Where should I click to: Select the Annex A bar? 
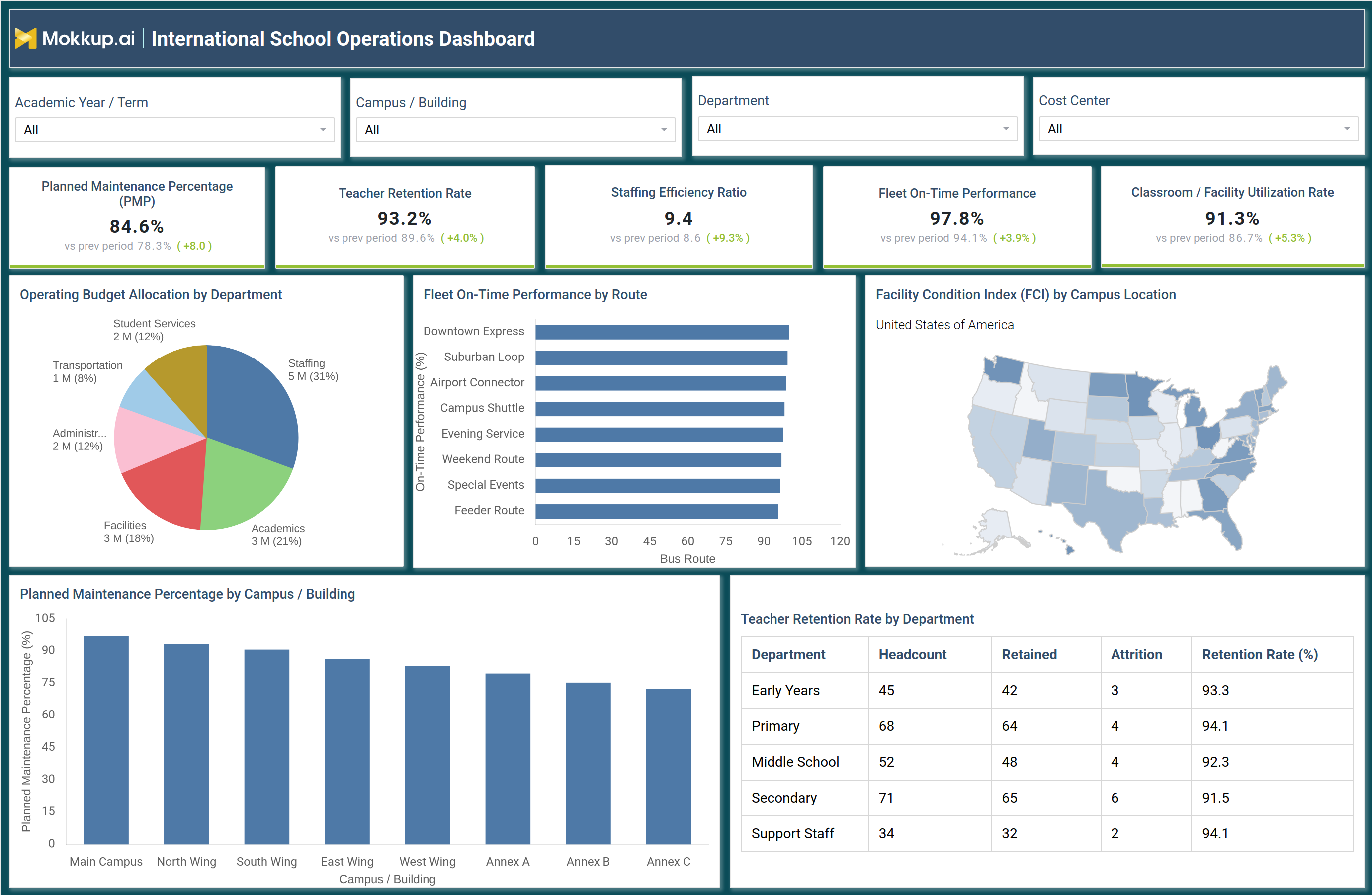[x=508, y=758]
